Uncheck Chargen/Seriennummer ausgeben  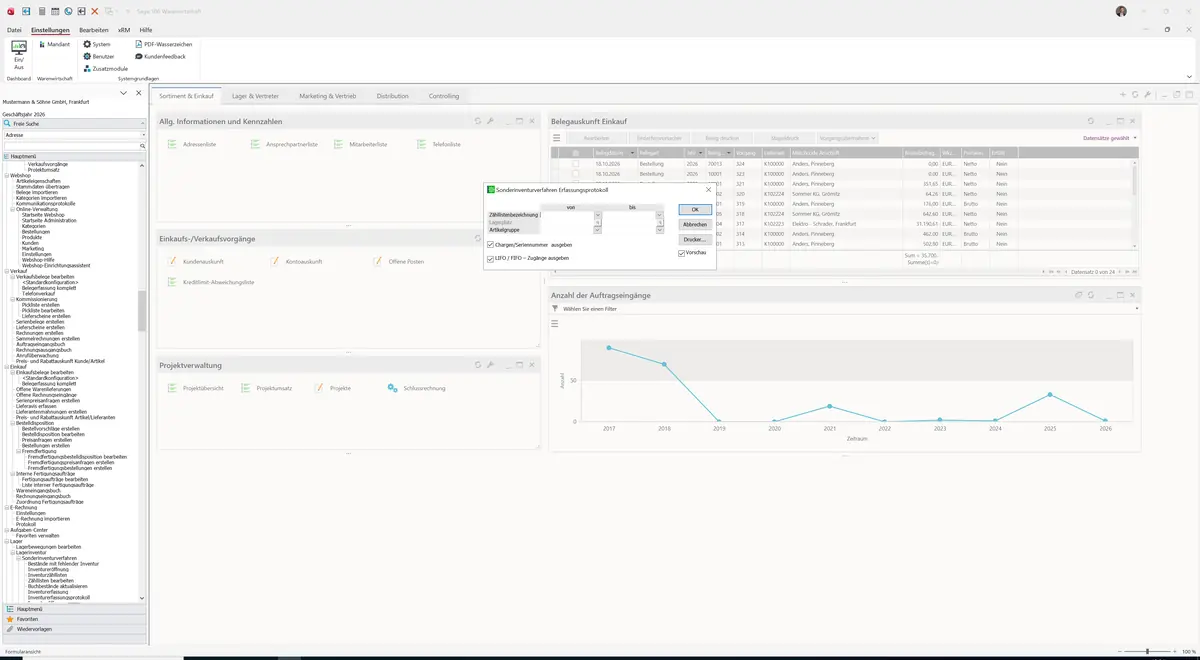491,244
